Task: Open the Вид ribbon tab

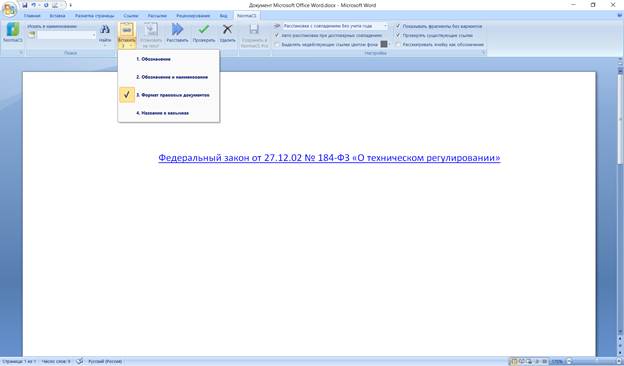Action: (x=223, y=16)
